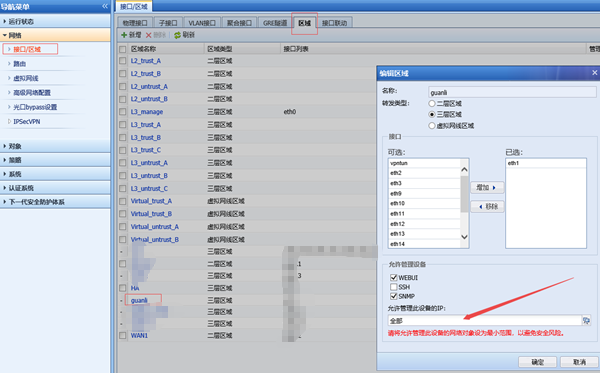This screenshot has width=600, height=373.
Task: Open the 虚拟网线 navigation item
Action: click(26, 78)
